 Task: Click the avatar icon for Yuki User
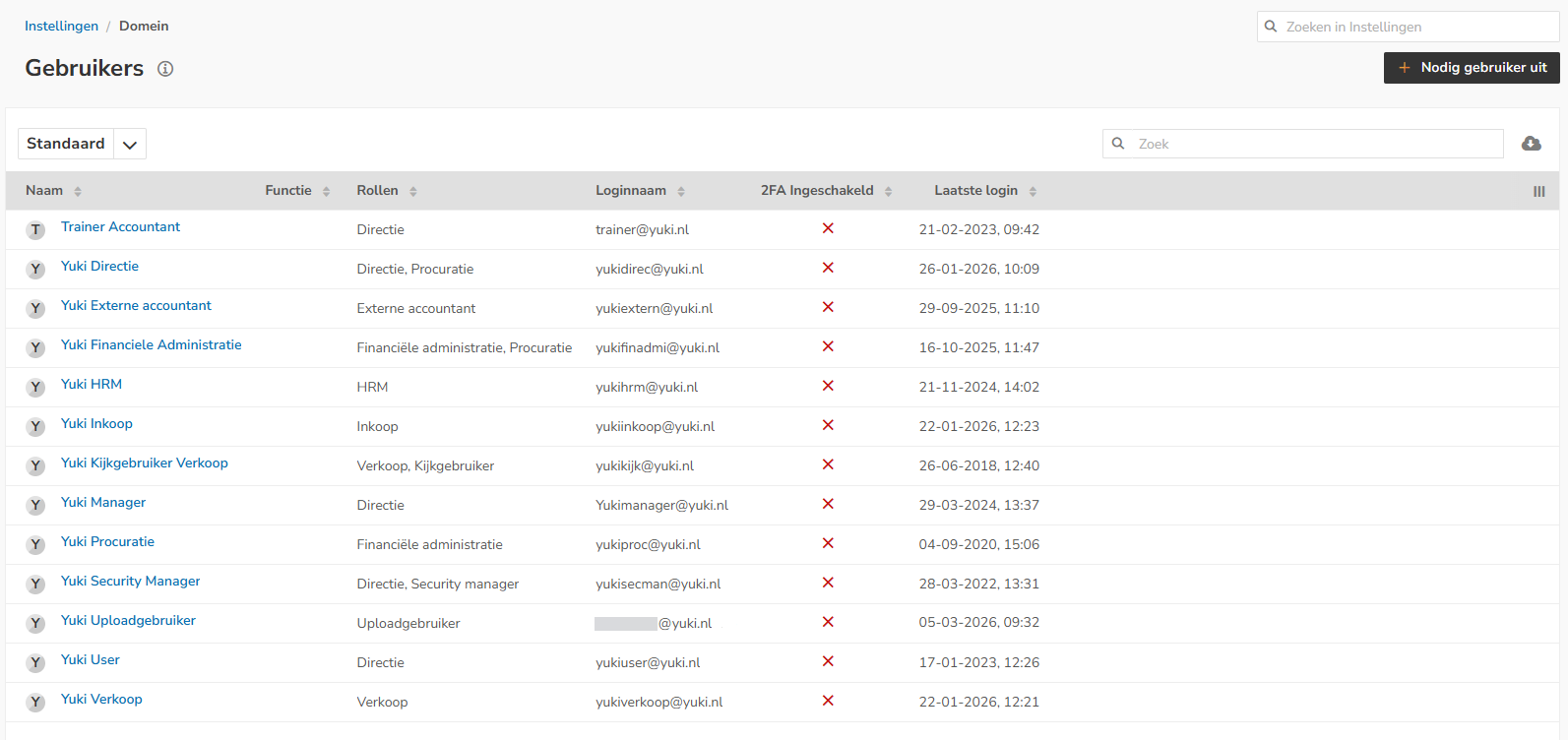[x=36, y=662]
